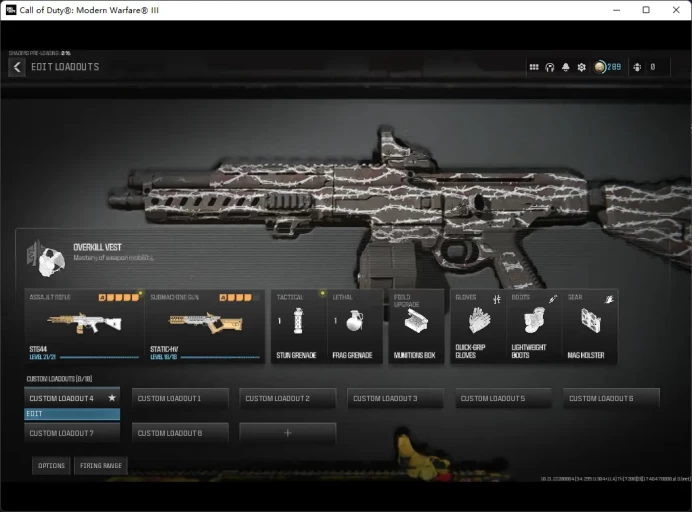Select Custom Loadout 4
Screen dimensions: 692x512
click(x=72, y=398)
